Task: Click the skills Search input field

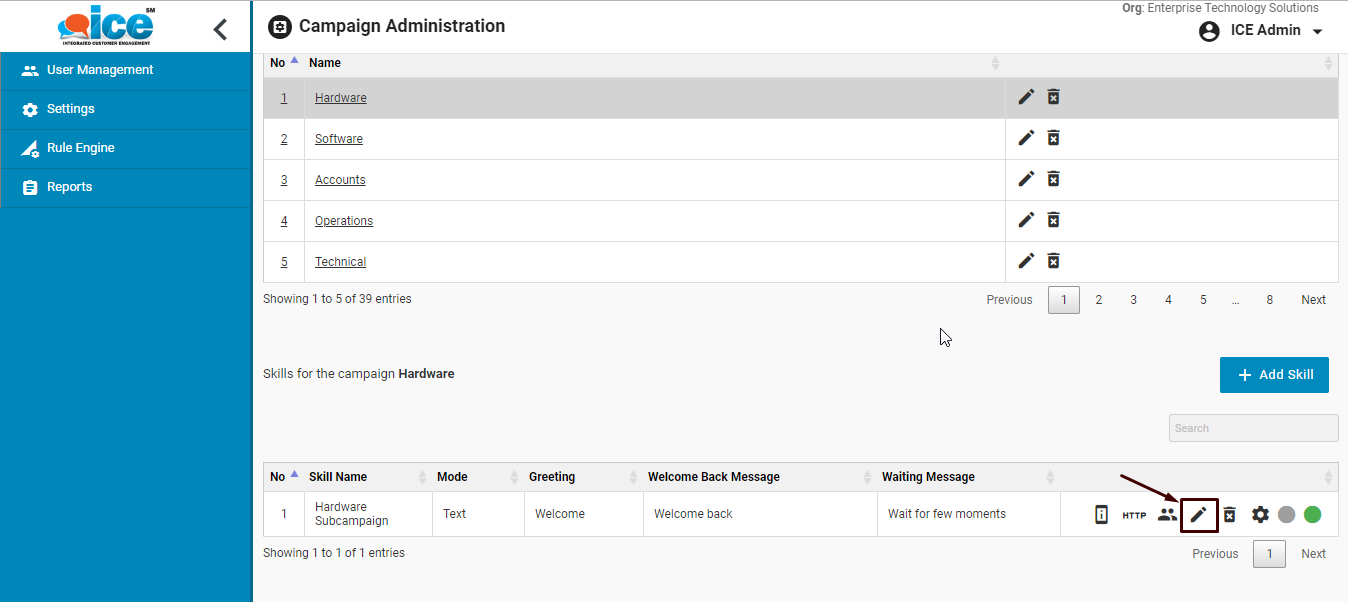Action: (x=1253, y=428)
